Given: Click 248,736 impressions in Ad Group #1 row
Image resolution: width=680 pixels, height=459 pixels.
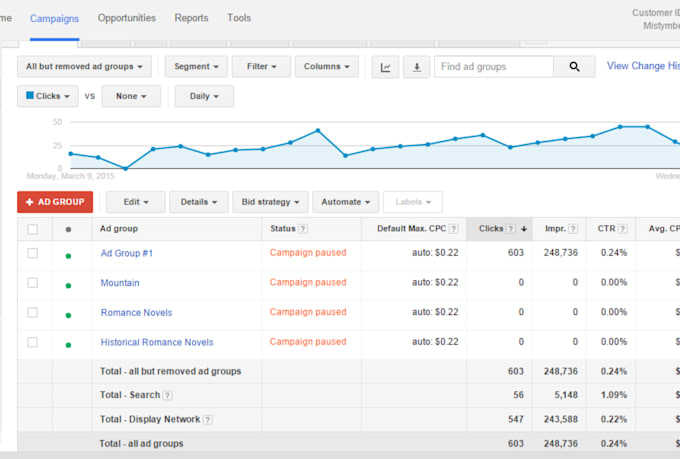Looking at the screenshot, I should pos(561,252).
